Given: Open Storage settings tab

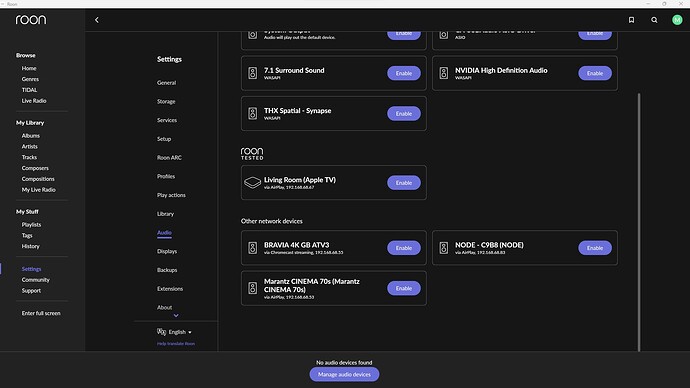Looking at the screenshot, I should point(166,101).
